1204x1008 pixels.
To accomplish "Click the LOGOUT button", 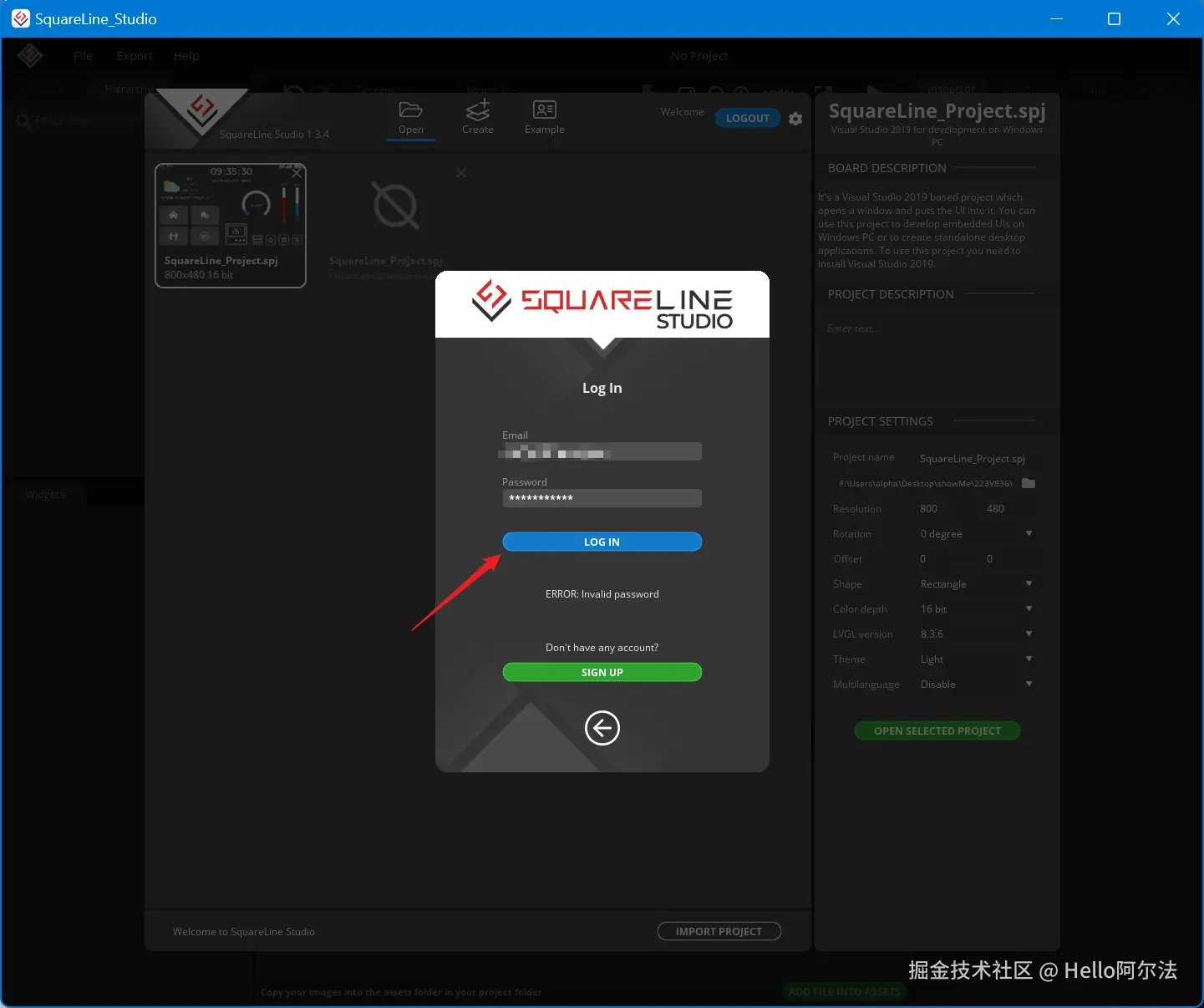I will [748, 119].
